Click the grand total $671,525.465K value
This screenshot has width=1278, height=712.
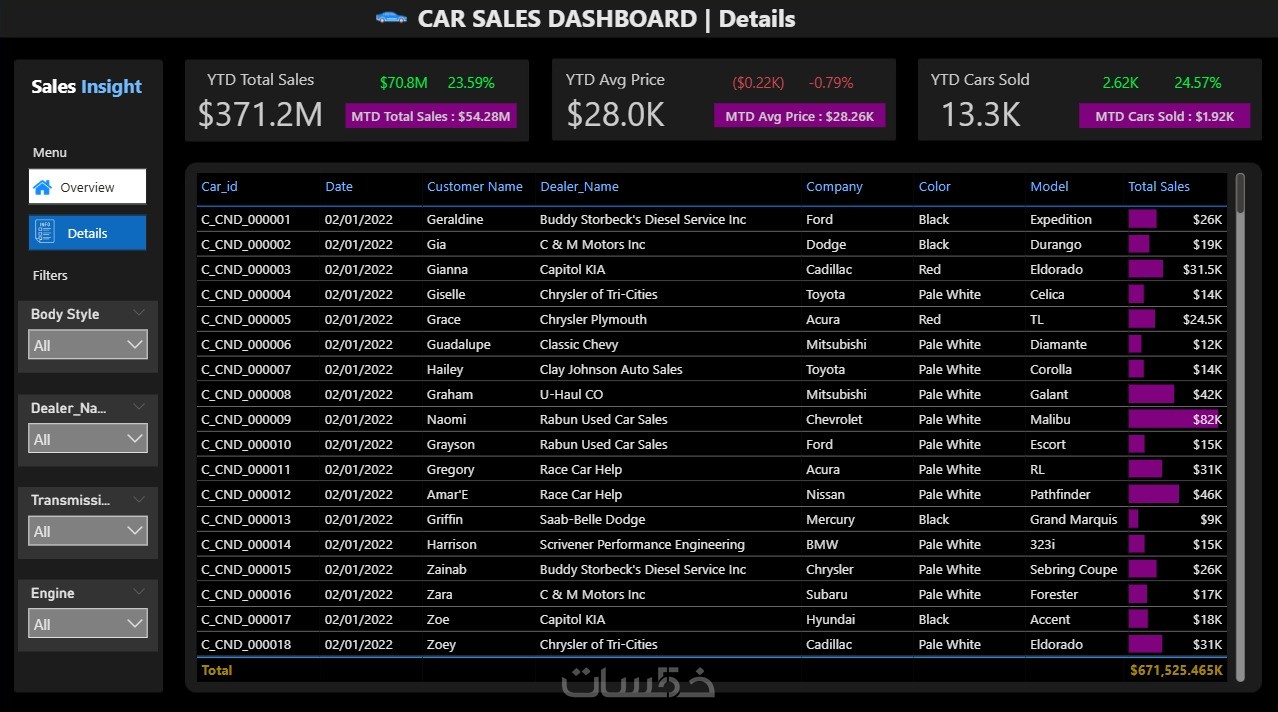(1176, 670)
